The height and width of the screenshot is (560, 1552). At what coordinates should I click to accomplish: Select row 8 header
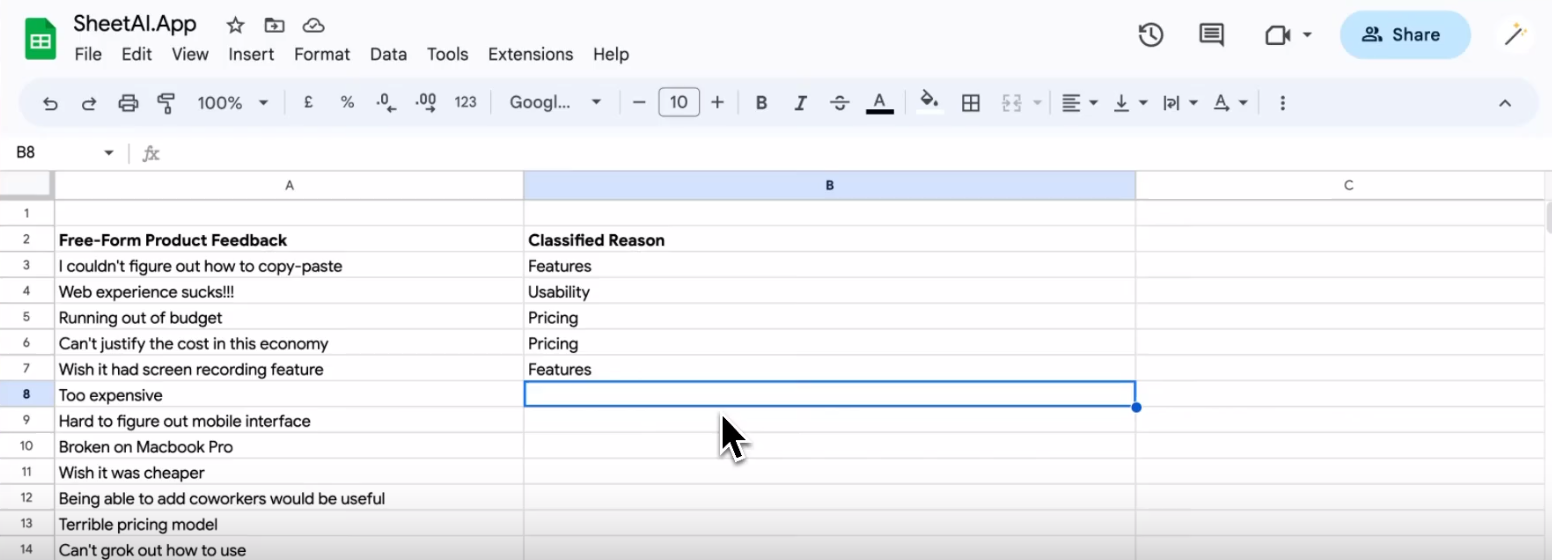27,395
